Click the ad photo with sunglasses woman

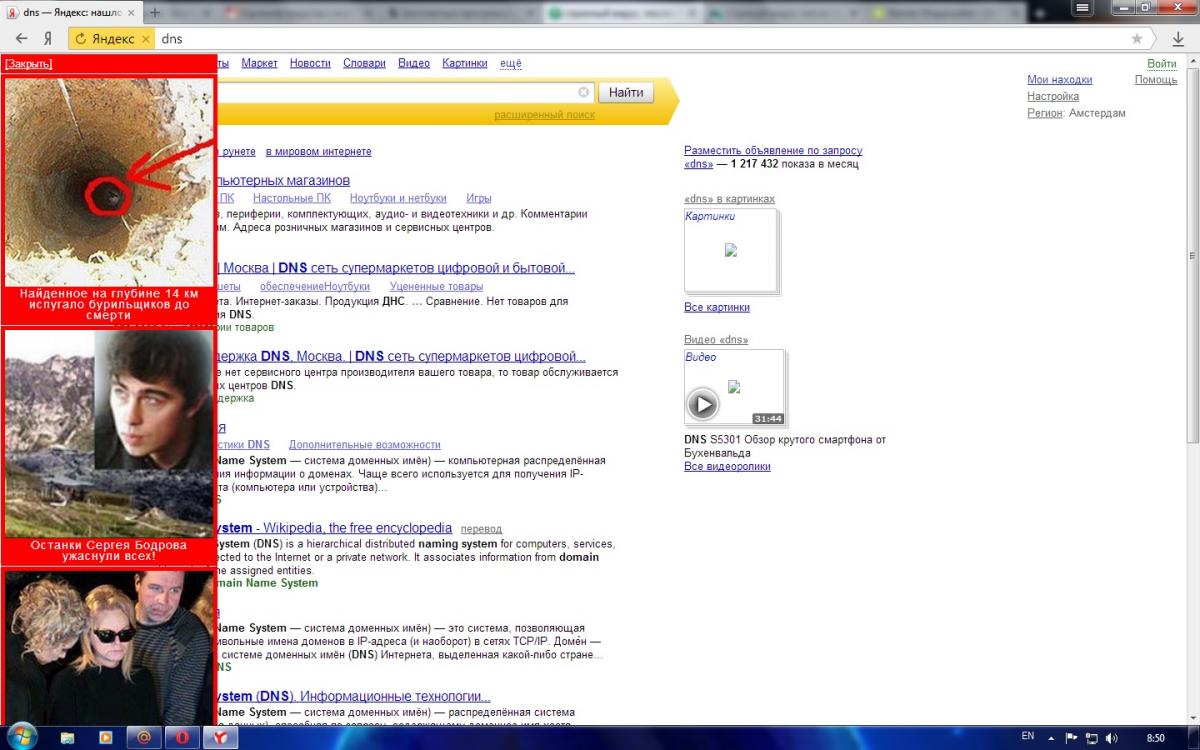point(109,647)
